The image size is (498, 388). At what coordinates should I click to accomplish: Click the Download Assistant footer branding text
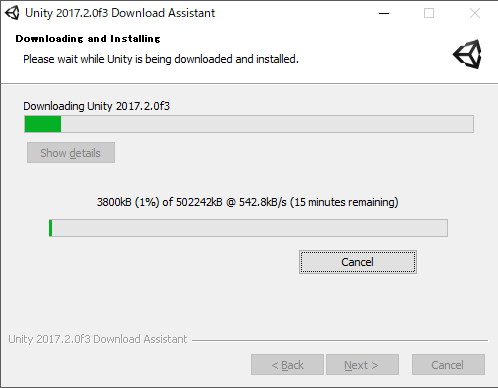tap(98, 339)
